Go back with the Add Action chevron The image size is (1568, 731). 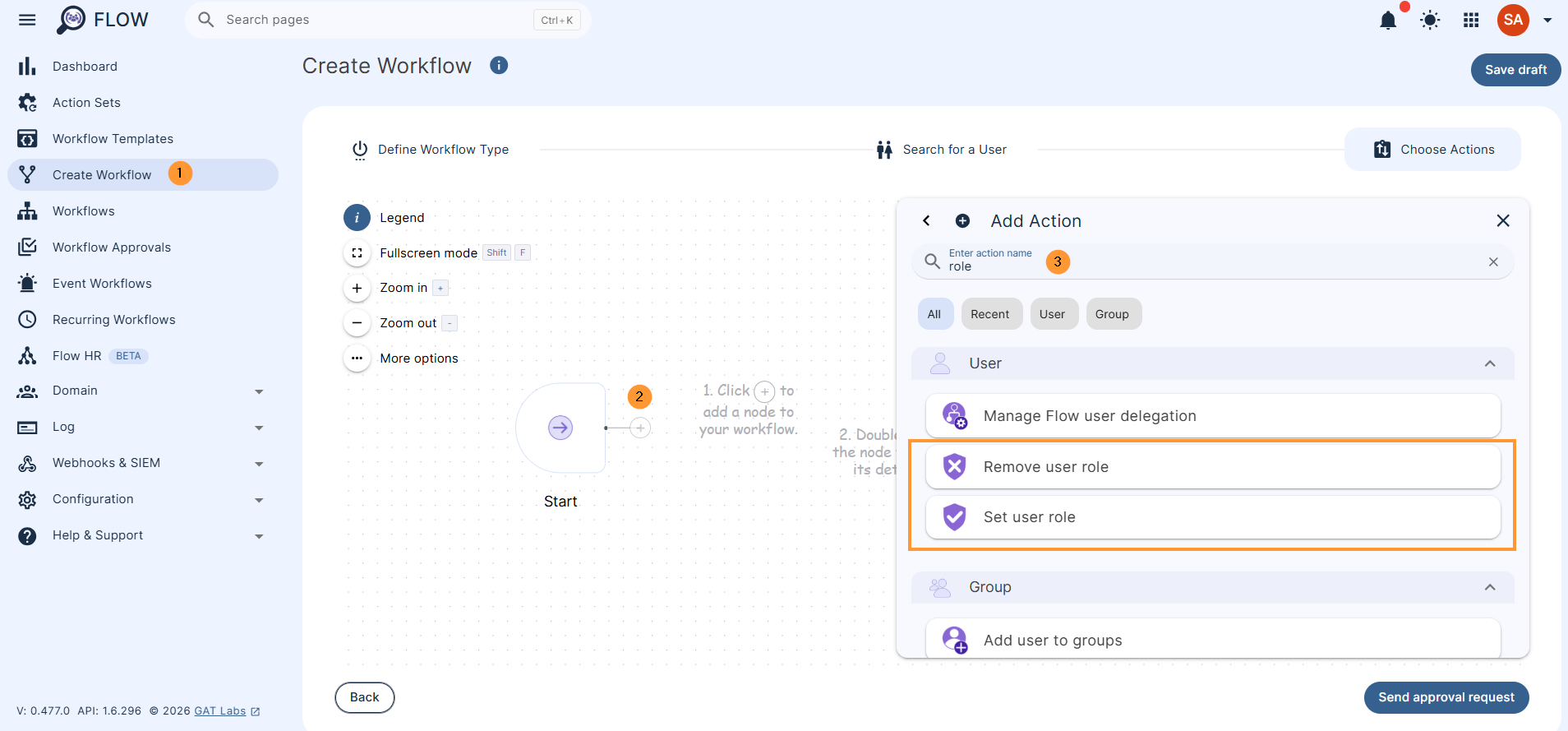click(x=926, y=220)
